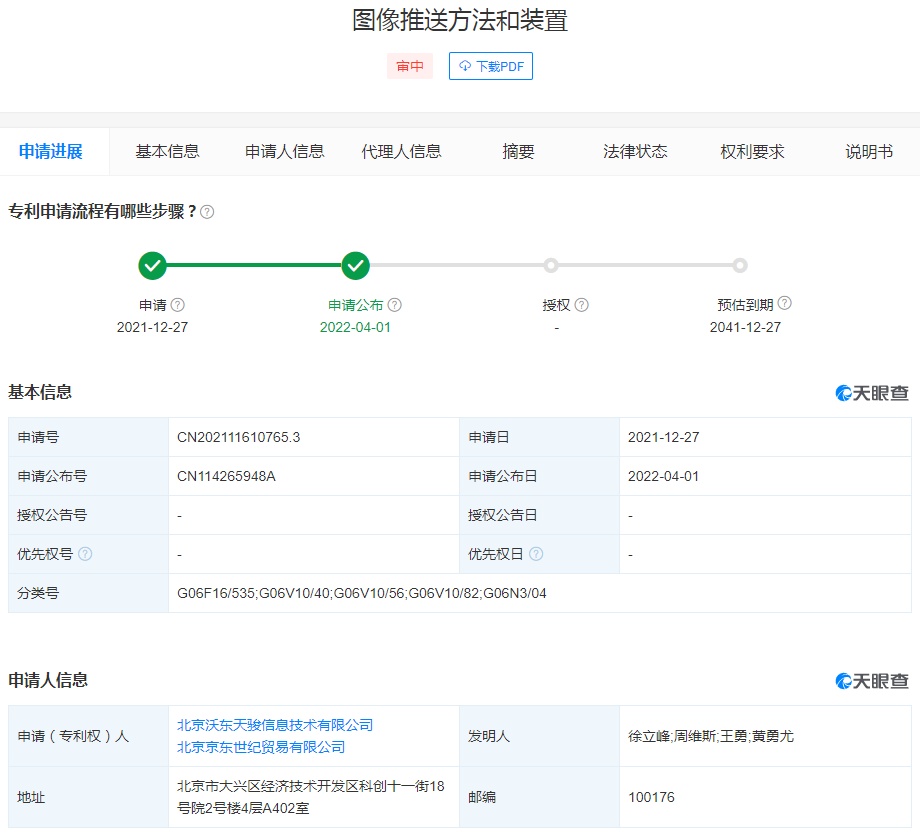Click the inventors 徐立峰;周维斯;王勇;黄勇尤
920x833 pixels.
pos(711,736)
